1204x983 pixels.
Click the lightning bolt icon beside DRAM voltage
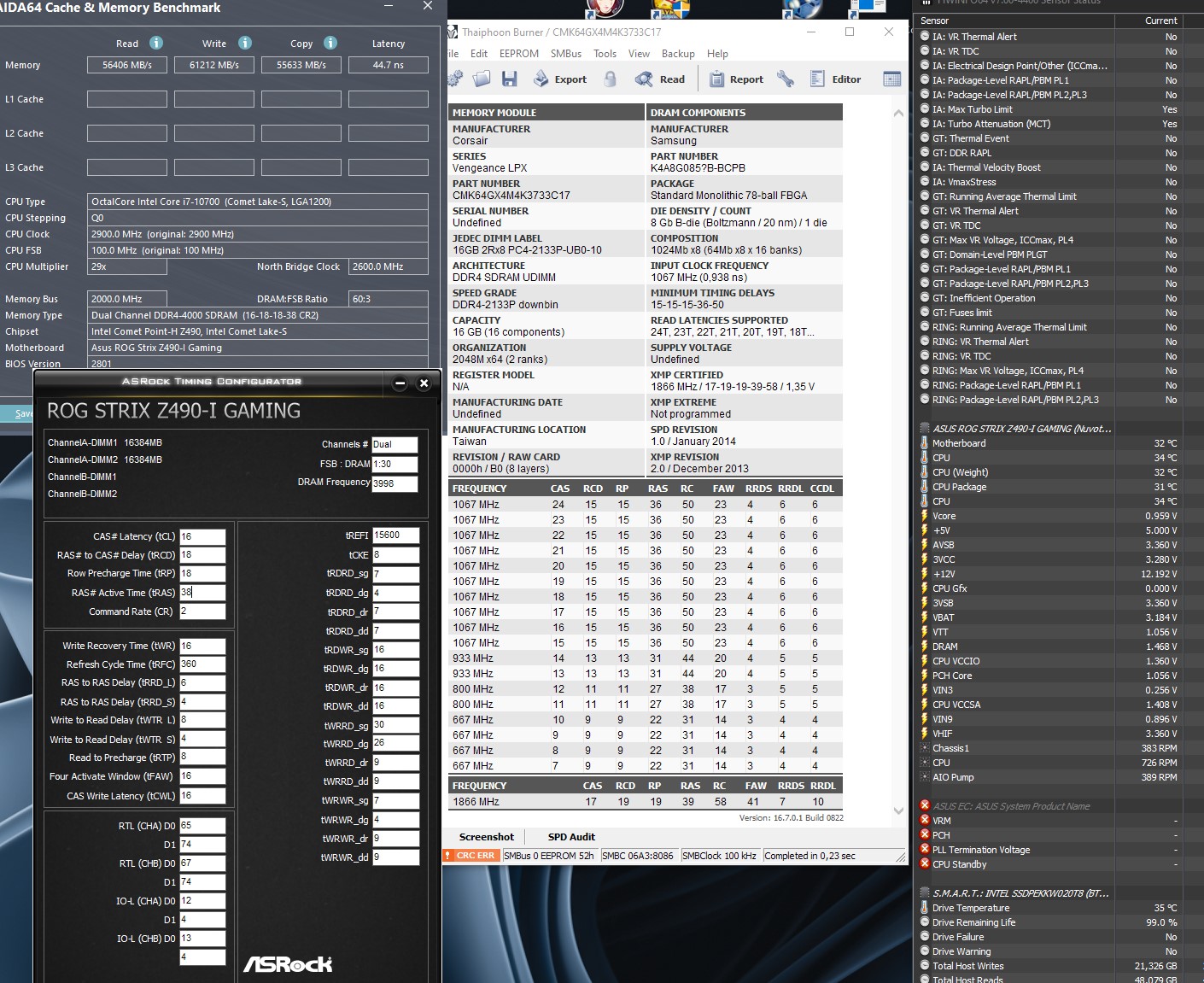[x=924, y=647]
